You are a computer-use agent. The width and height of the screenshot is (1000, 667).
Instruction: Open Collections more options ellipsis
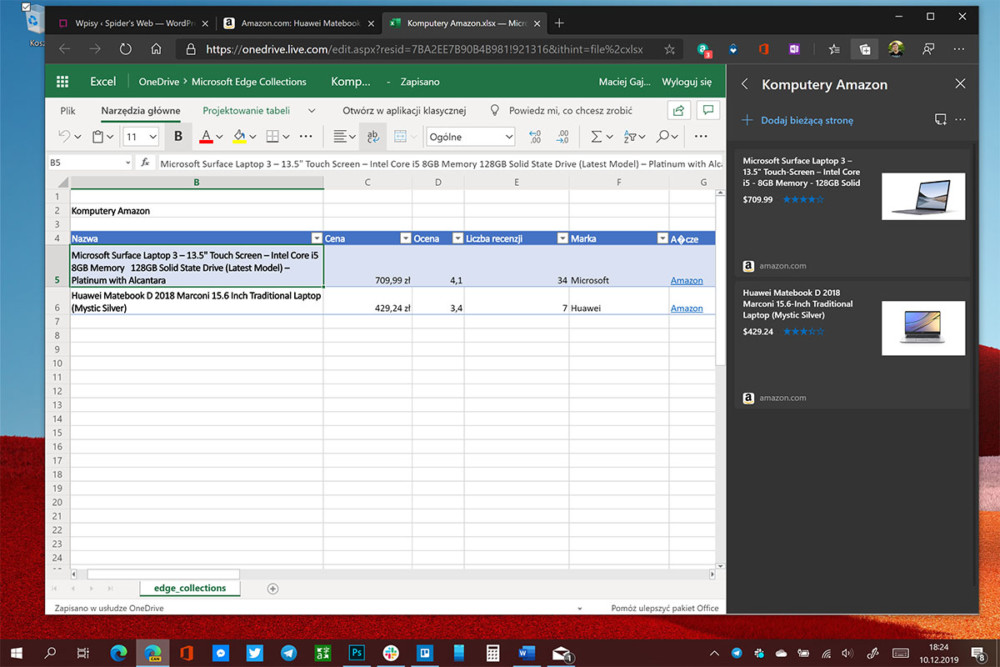pos(960,119)
